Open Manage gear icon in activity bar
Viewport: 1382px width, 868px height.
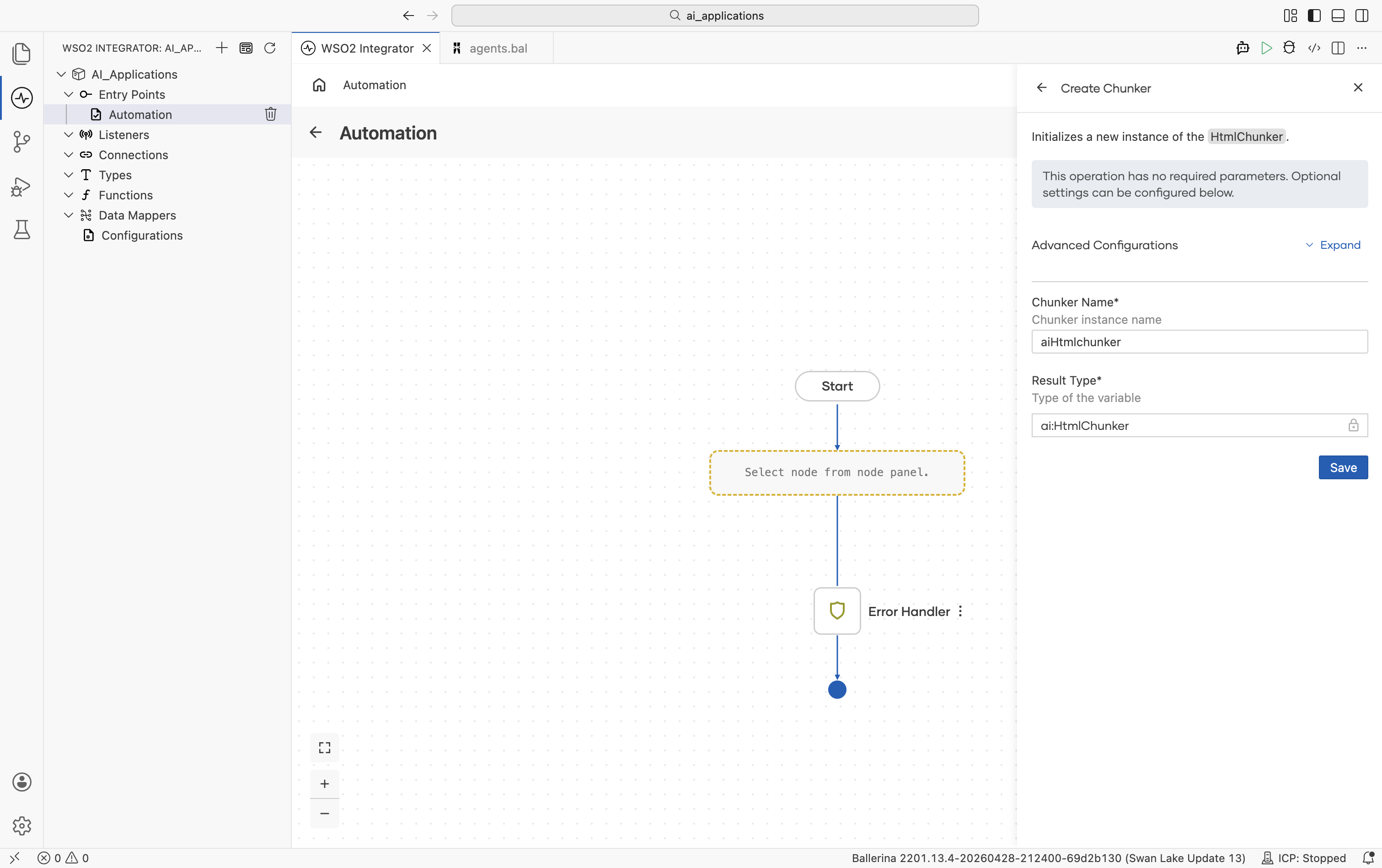(x=21, y=825)
